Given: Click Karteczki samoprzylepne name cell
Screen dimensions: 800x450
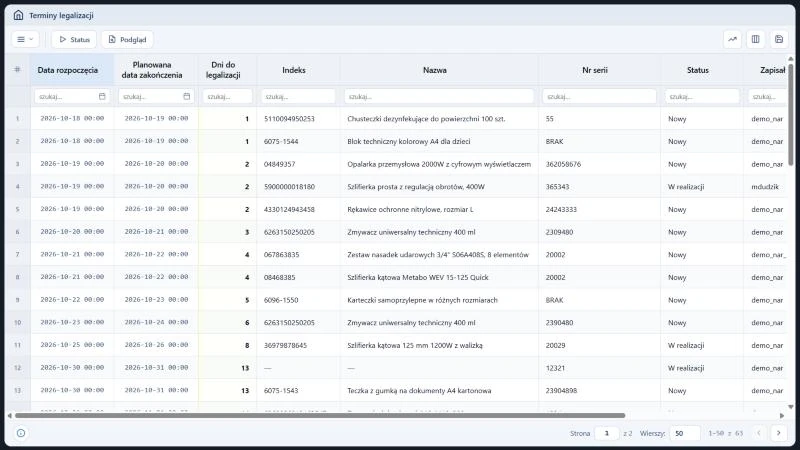Looking at the screenshot, I should pos(439,300).
